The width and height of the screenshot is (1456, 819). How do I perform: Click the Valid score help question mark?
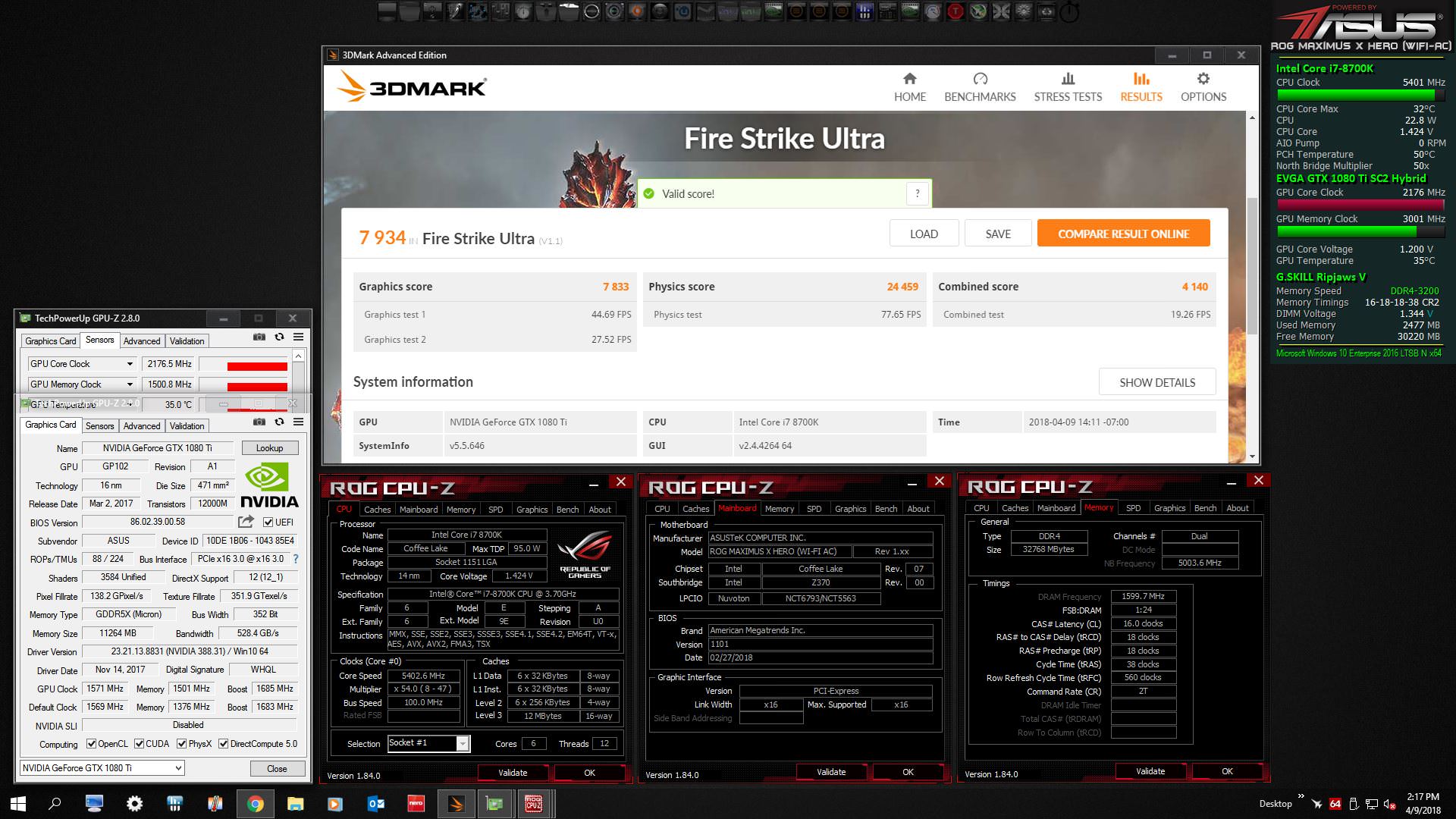(x=918, y=193)
